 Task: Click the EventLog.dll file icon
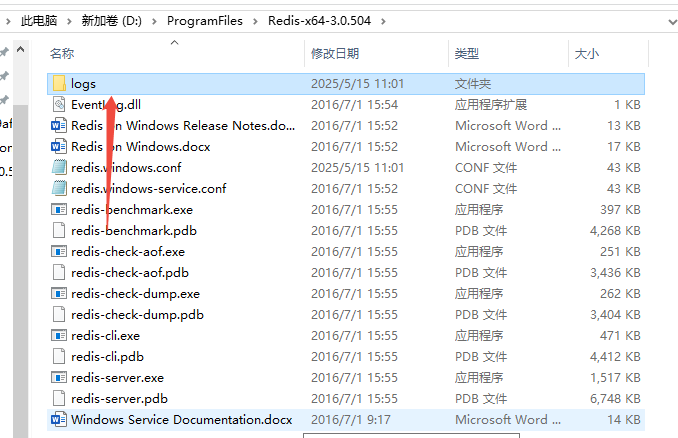[59, 104]
